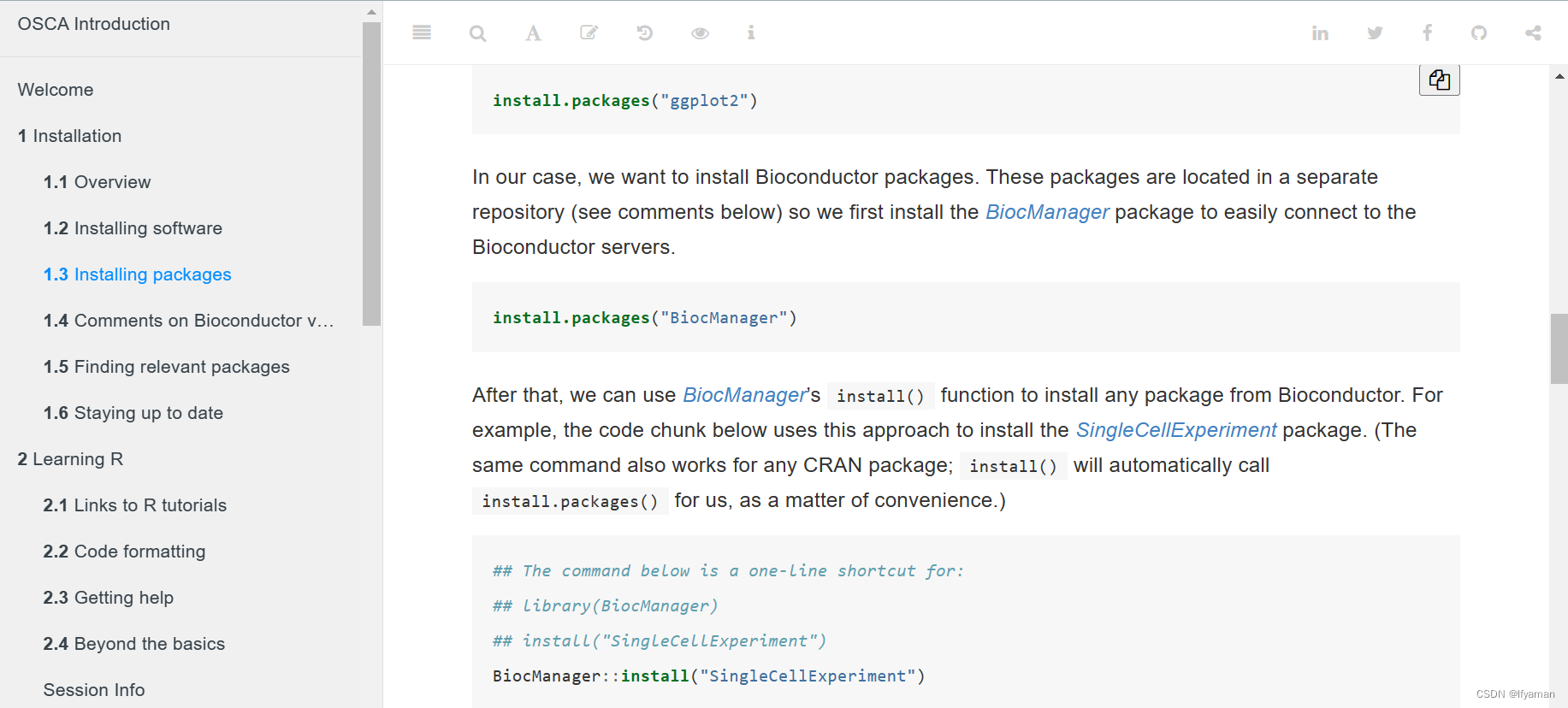Viewport: 1568px width, 708px height.
Task: Click the eye icon to view source
Action: pos(700,33)
